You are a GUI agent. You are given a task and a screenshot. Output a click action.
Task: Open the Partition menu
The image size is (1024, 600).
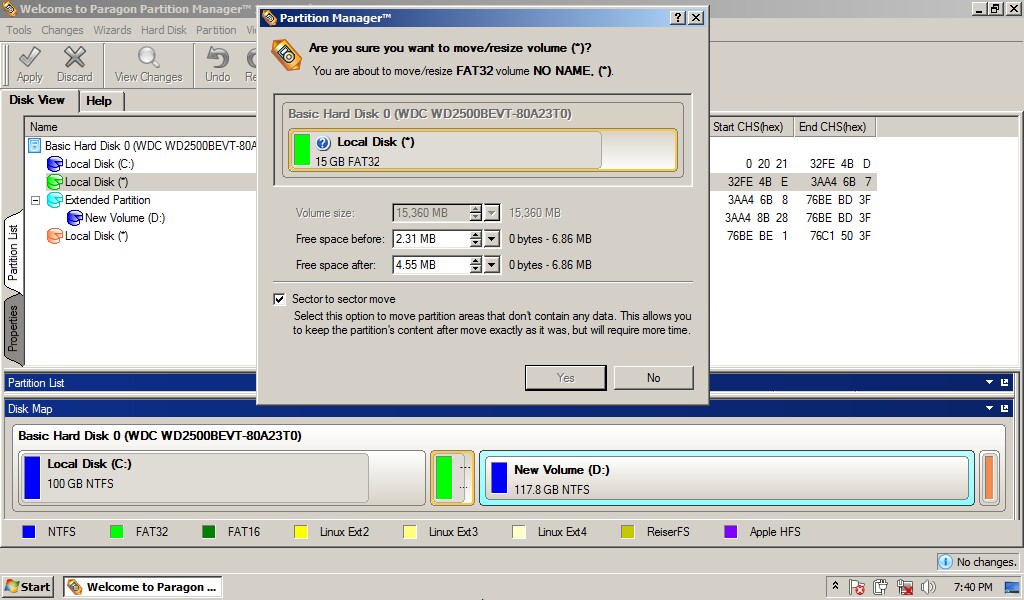click(x=216, y=30)
